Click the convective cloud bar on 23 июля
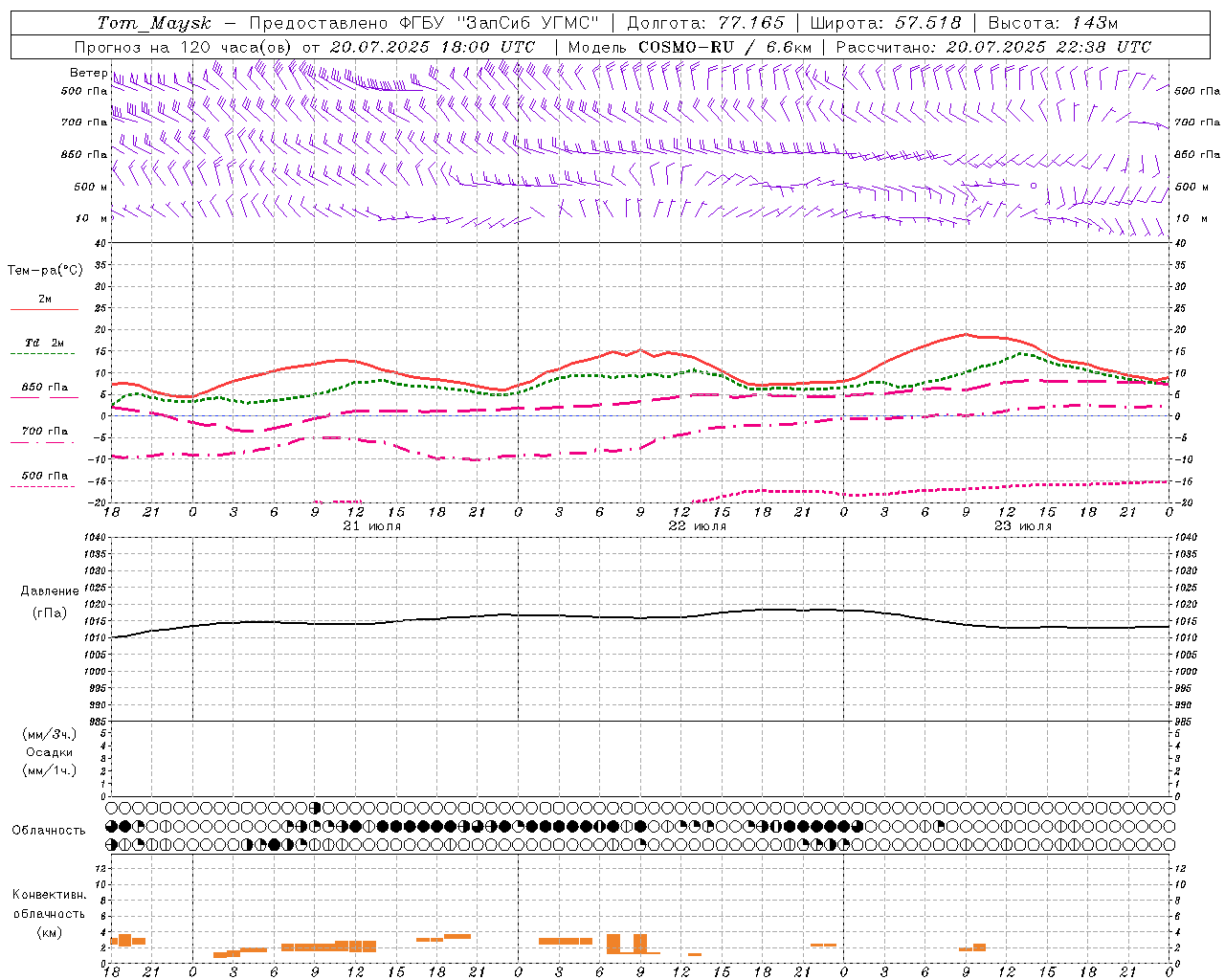Viewport: 1225px width, 980px height. (x=972, y=947)
